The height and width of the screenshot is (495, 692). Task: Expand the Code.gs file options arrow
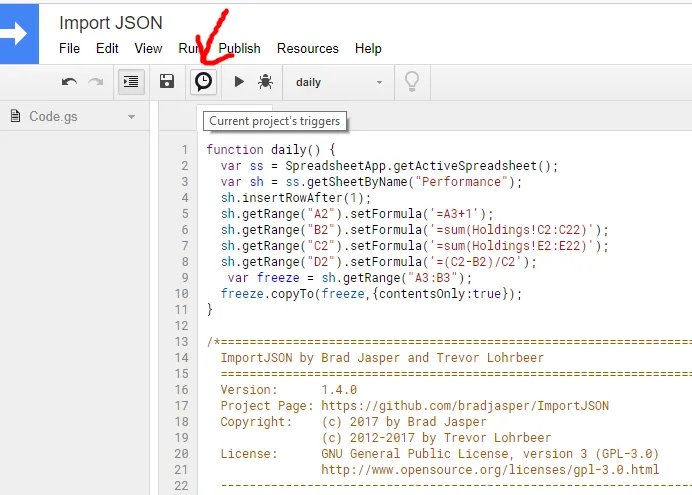131,117
